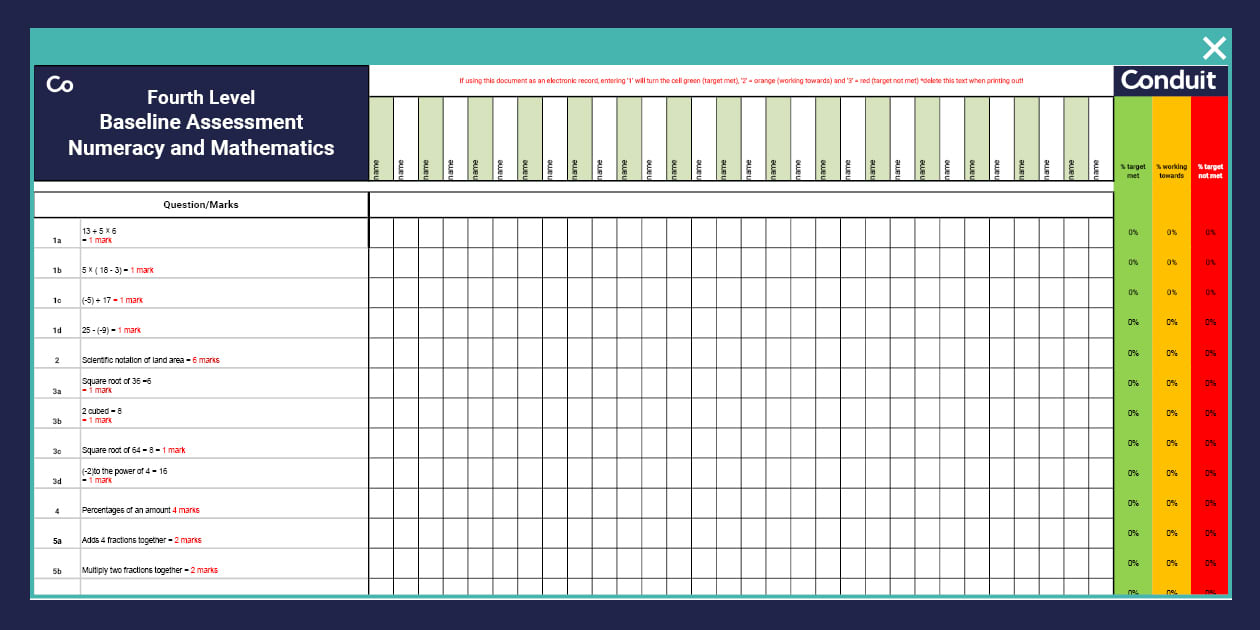Click the Conduit logo top right
This screenshot has width=1260, height=630.
point(1170,81)
